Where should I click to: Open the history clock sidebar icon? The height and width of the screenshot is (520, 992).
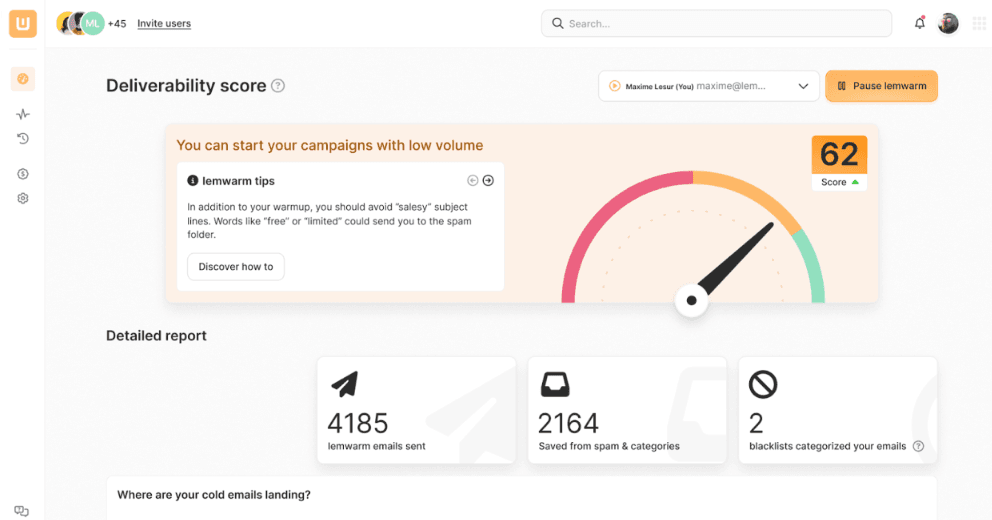[23, 139]
